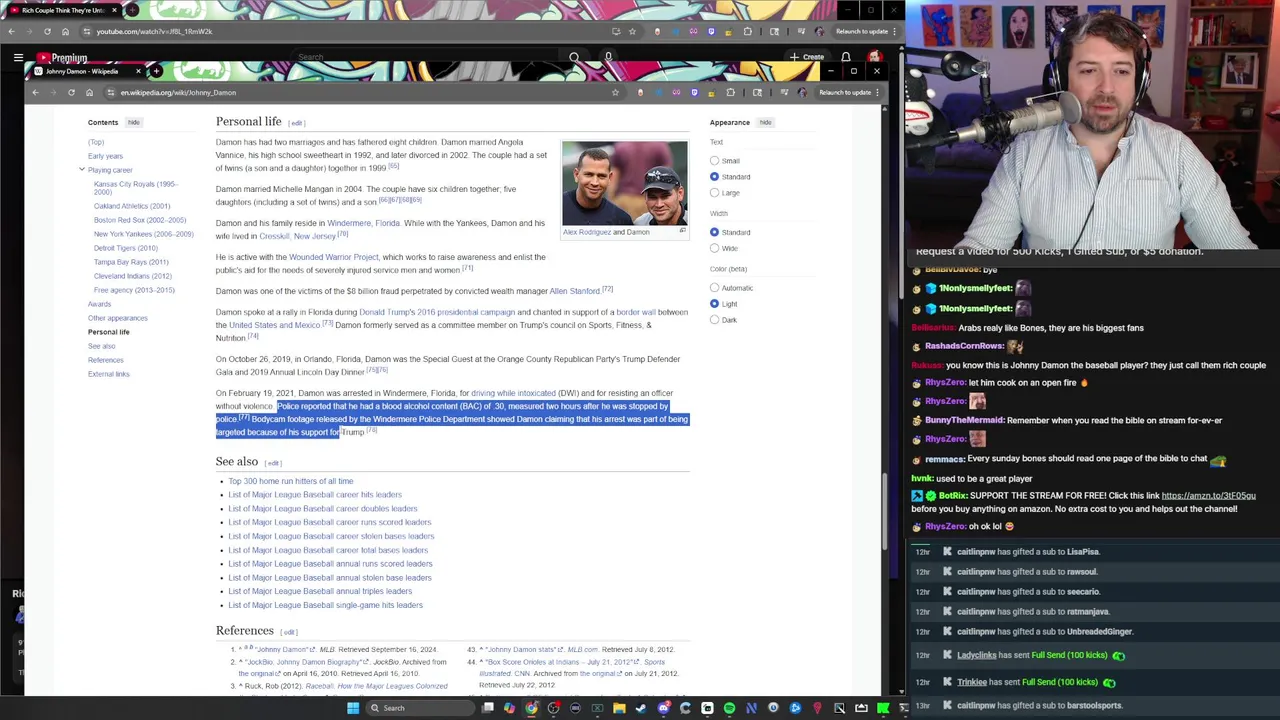The image size is (1280, 720).
Task: Bookmark the YouTube page with star
Action: [x=632, y=31]
